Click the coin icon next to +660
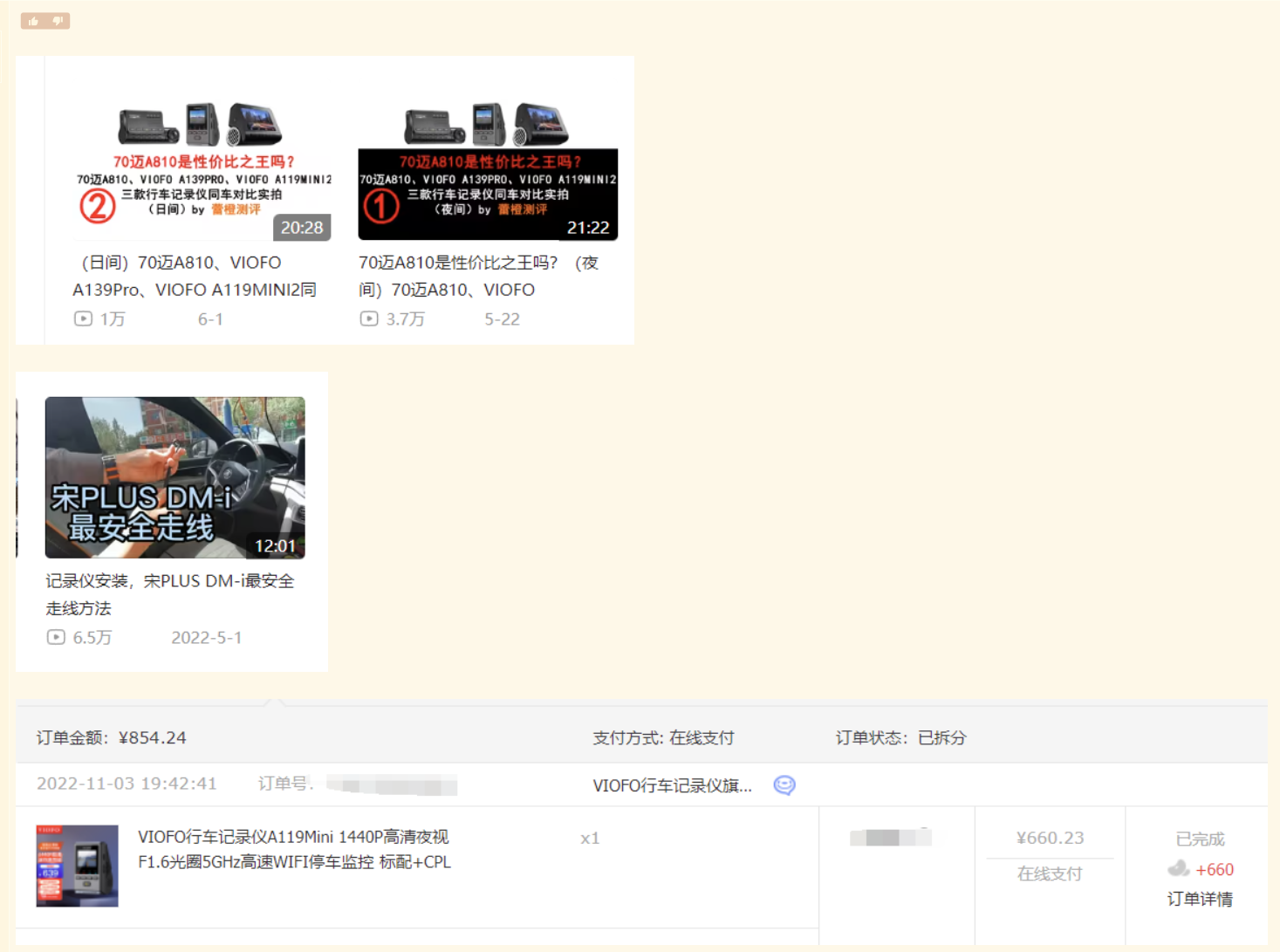1280x952 pixels. pos(1180,869)
